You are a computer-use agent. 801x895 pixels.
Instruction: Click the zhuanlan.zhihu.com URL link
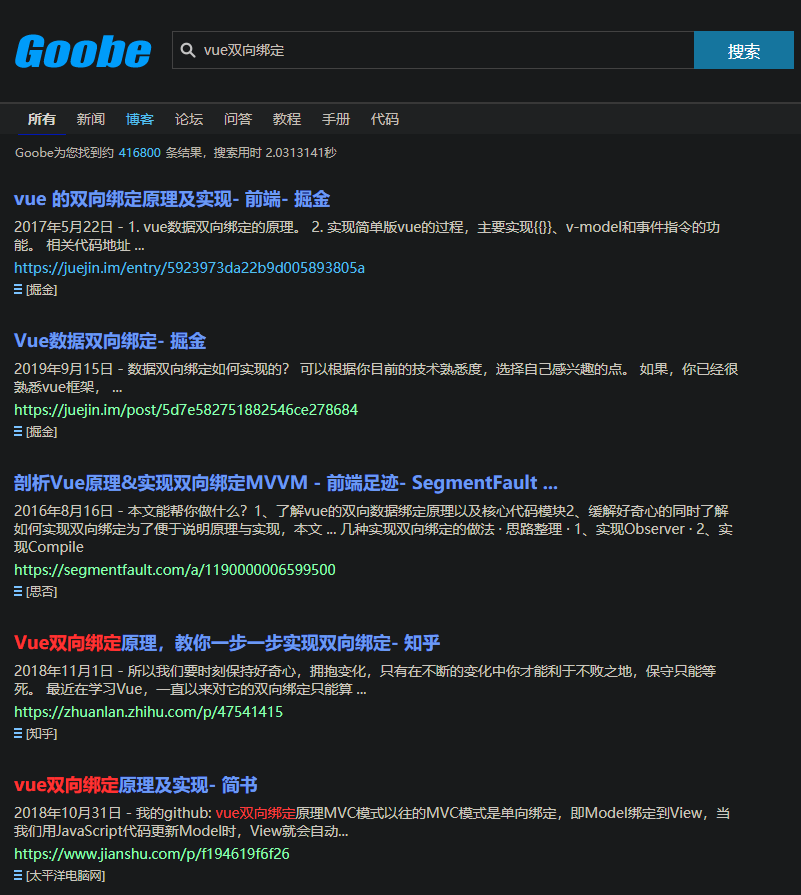tap(148, 711)
